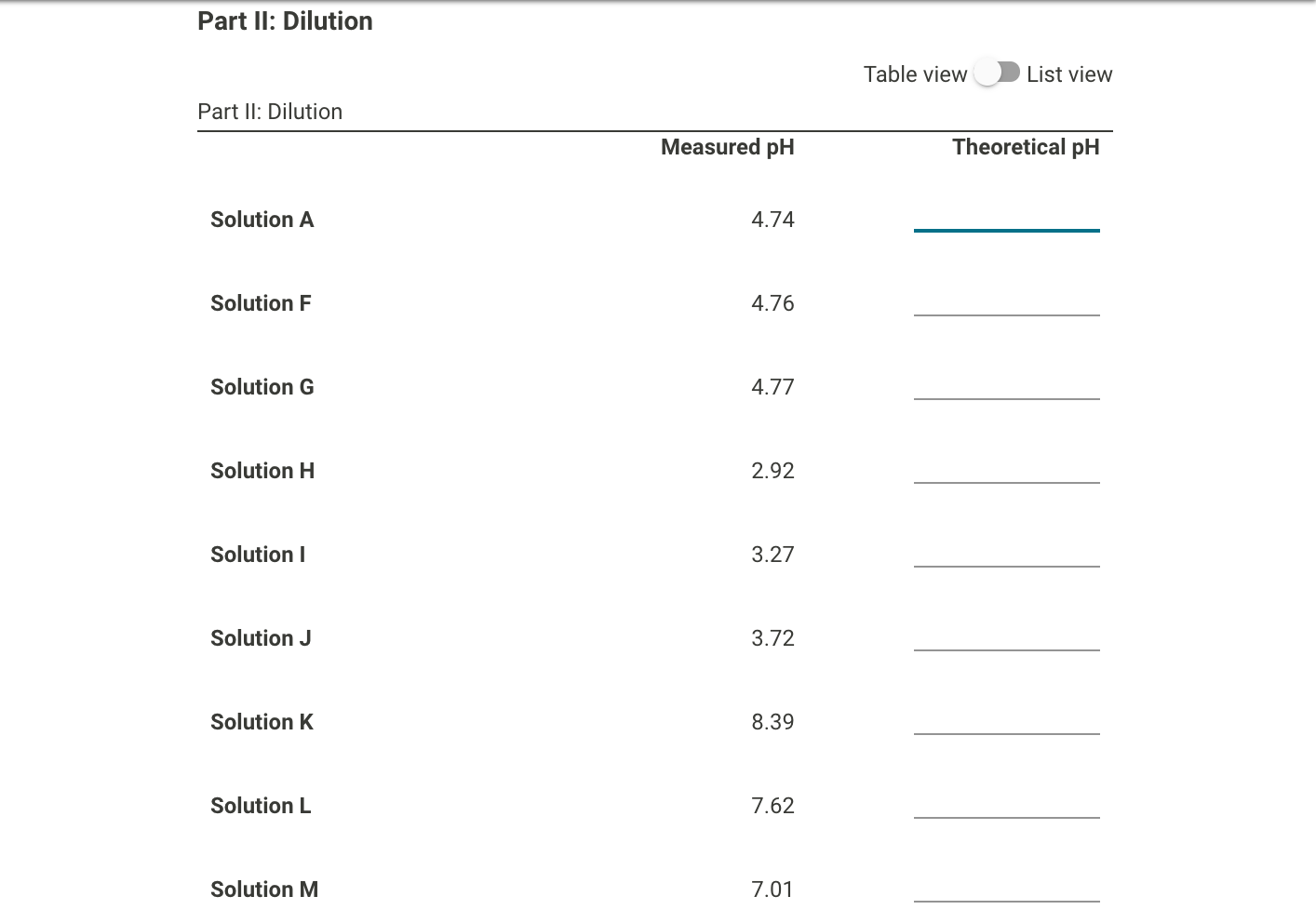
Task: Click the Measured pH column header
Action: click(x=727, y=146)
